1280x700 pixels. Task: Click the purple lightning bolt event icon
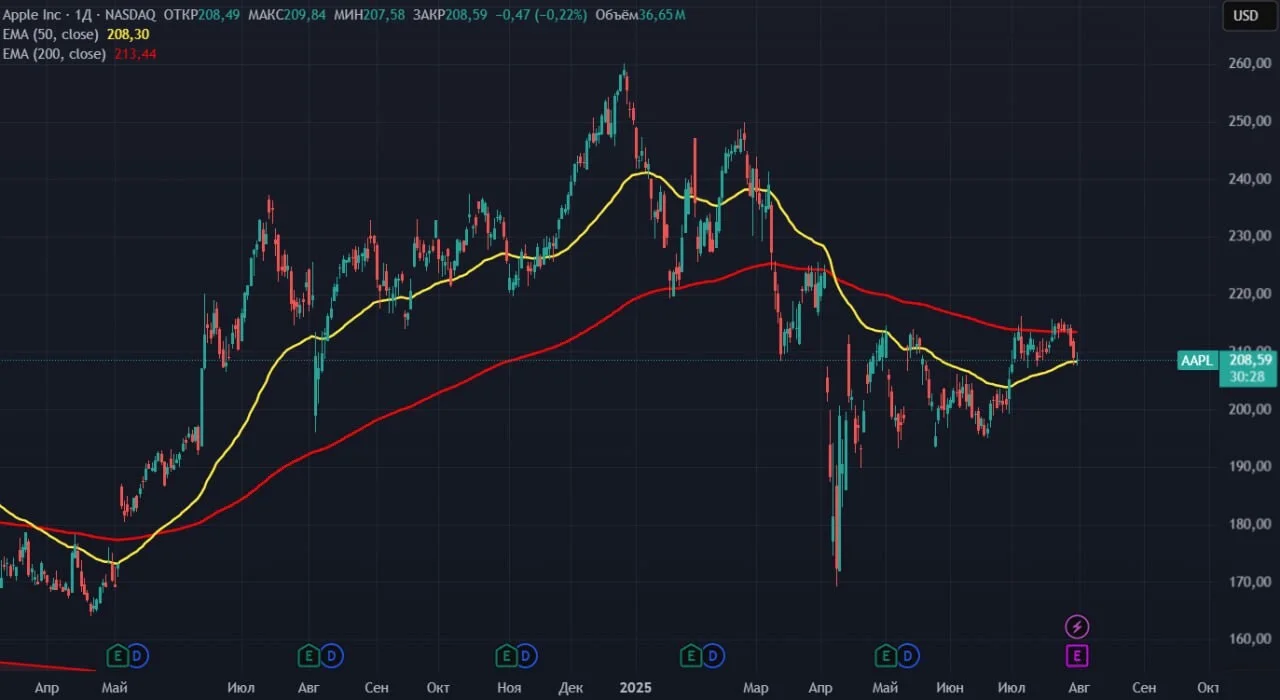pos(1077,627)
